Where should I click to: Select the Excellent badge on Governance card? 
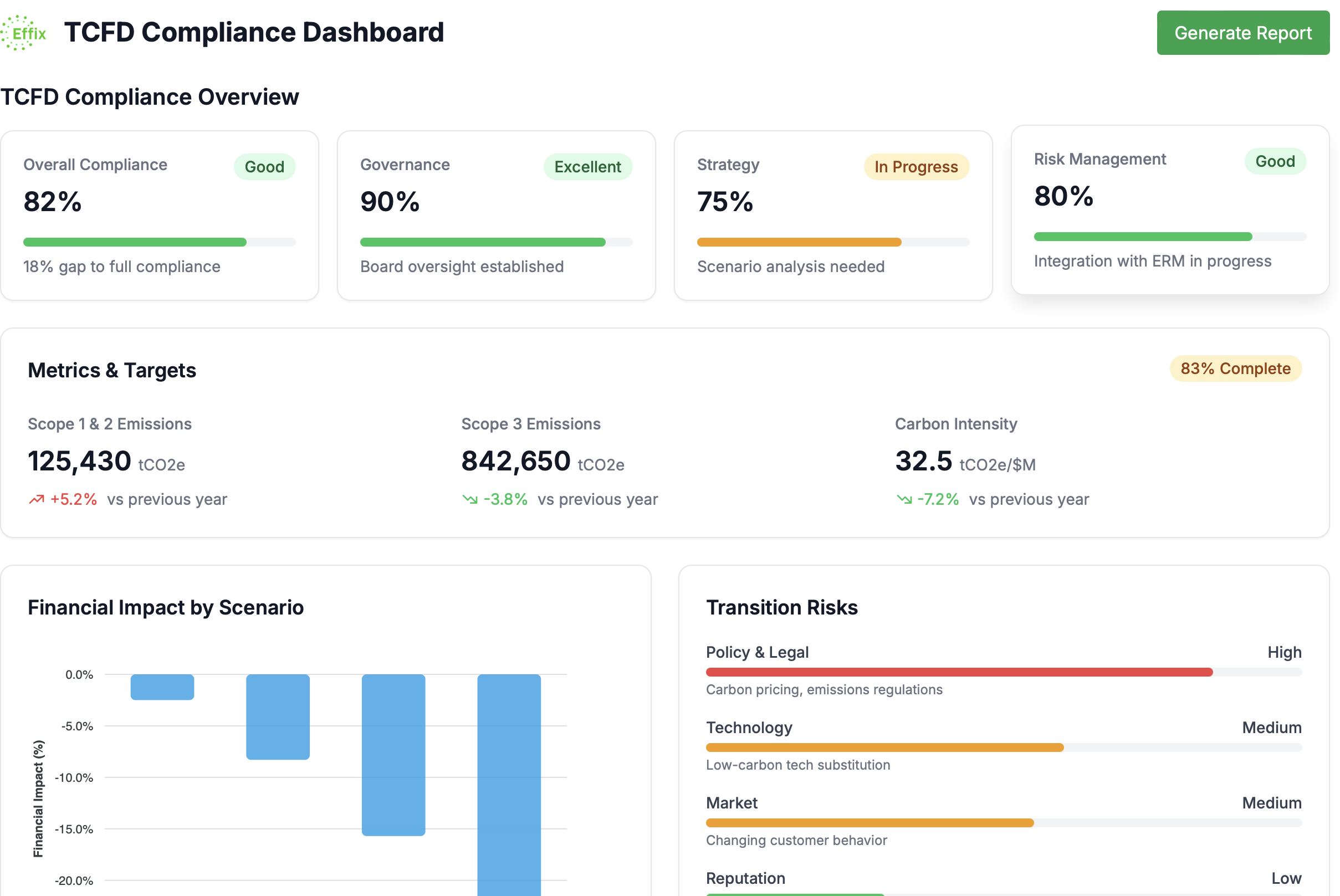pyautogui.click(x=588, y=167)
